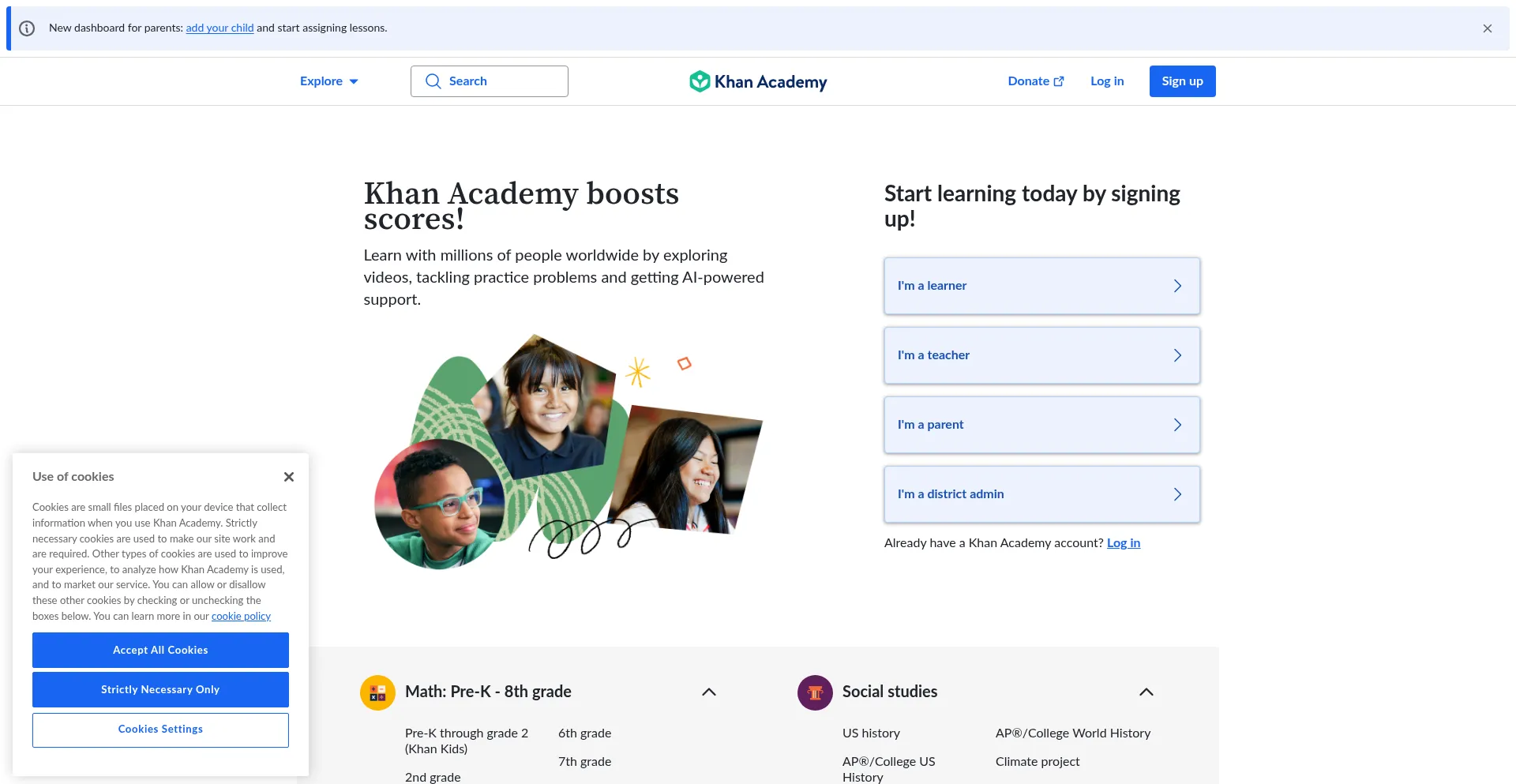This screenshot has height=784, width=1516.
Task: Collapse the Social studies section
Action: [1146, 692]
